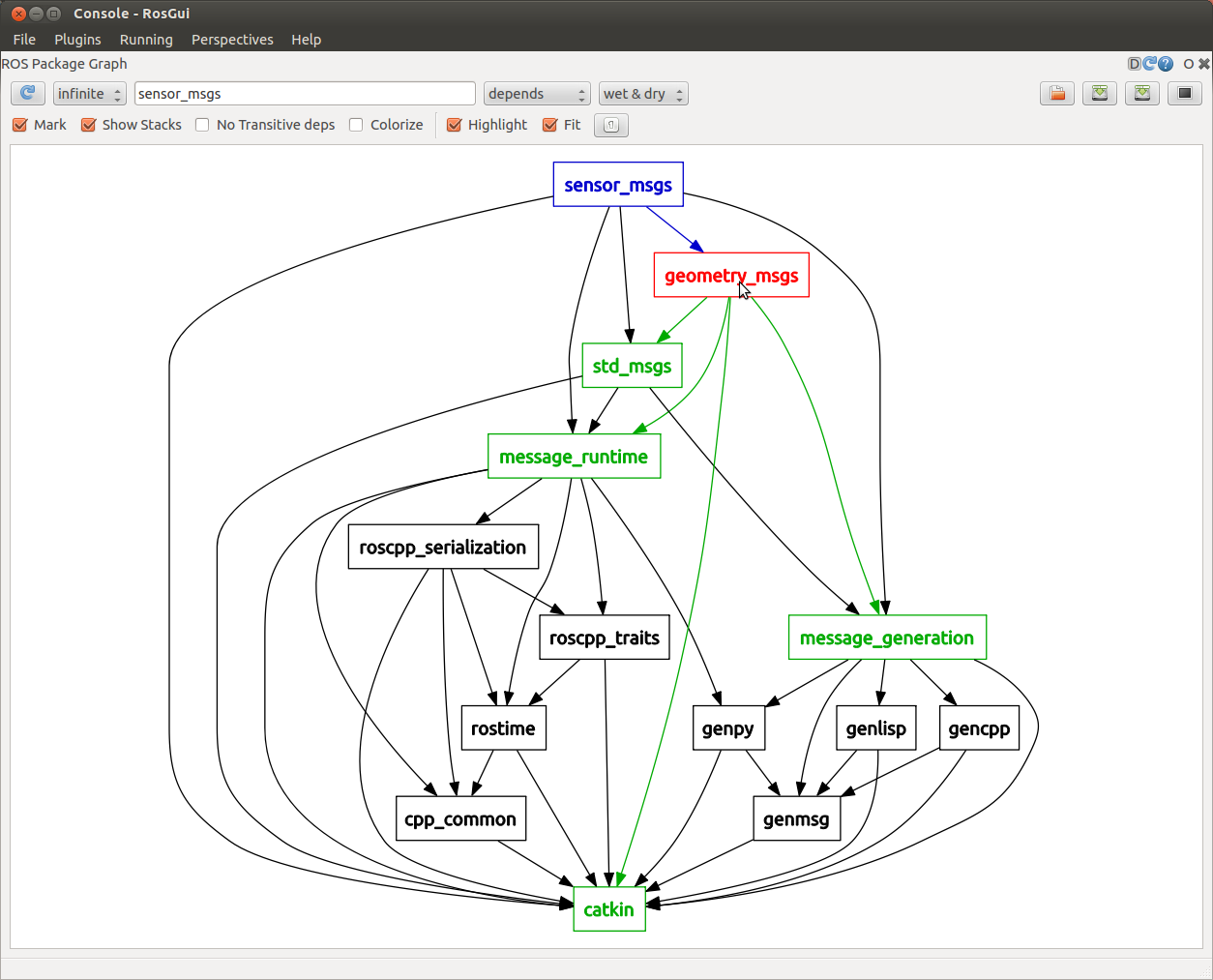
Task: Enable the No Transitive deps checkbox
Action: pos(202,125)
